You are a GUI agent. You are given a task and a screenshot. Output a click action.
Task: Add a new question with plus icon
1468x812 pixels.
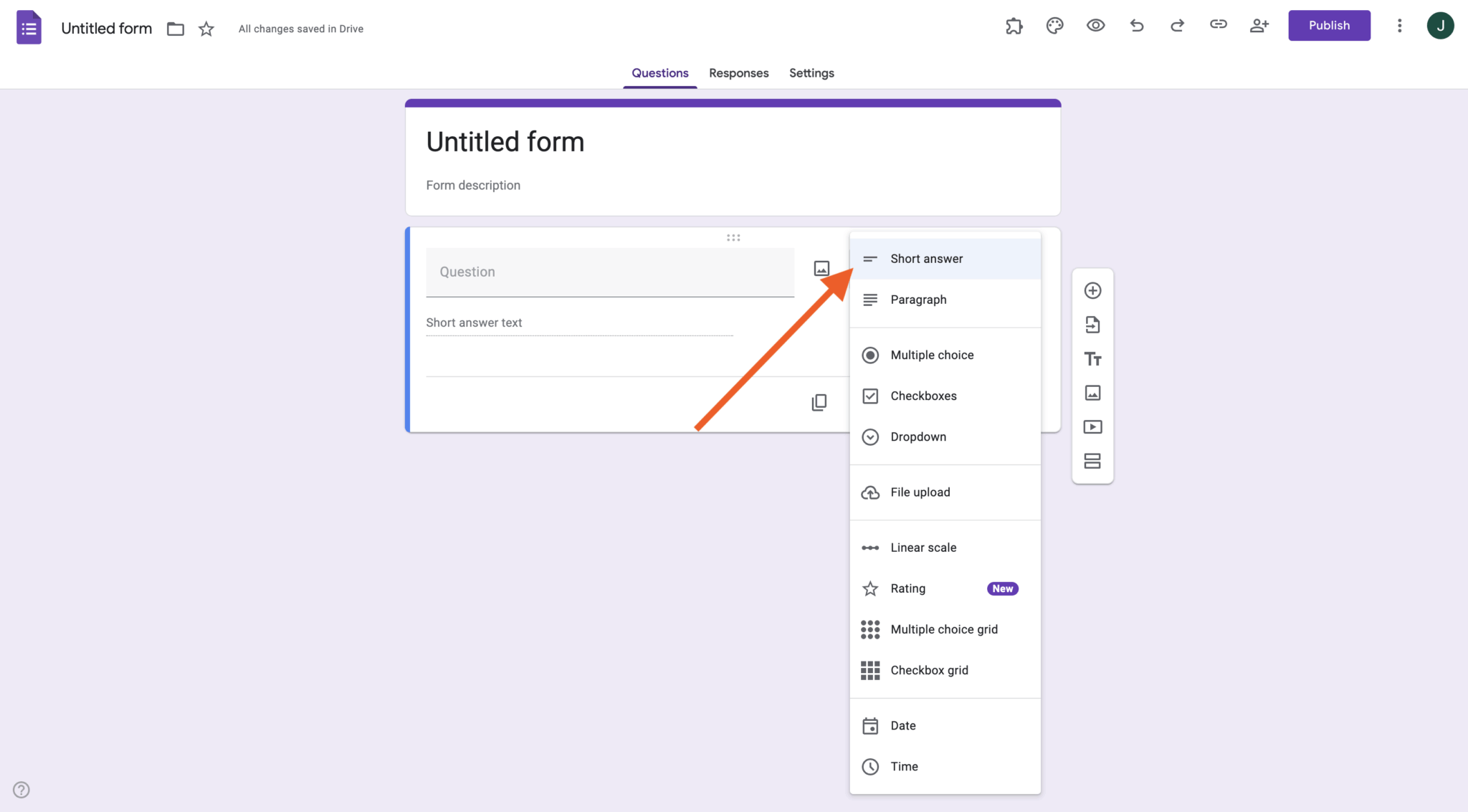[1092, 290]
